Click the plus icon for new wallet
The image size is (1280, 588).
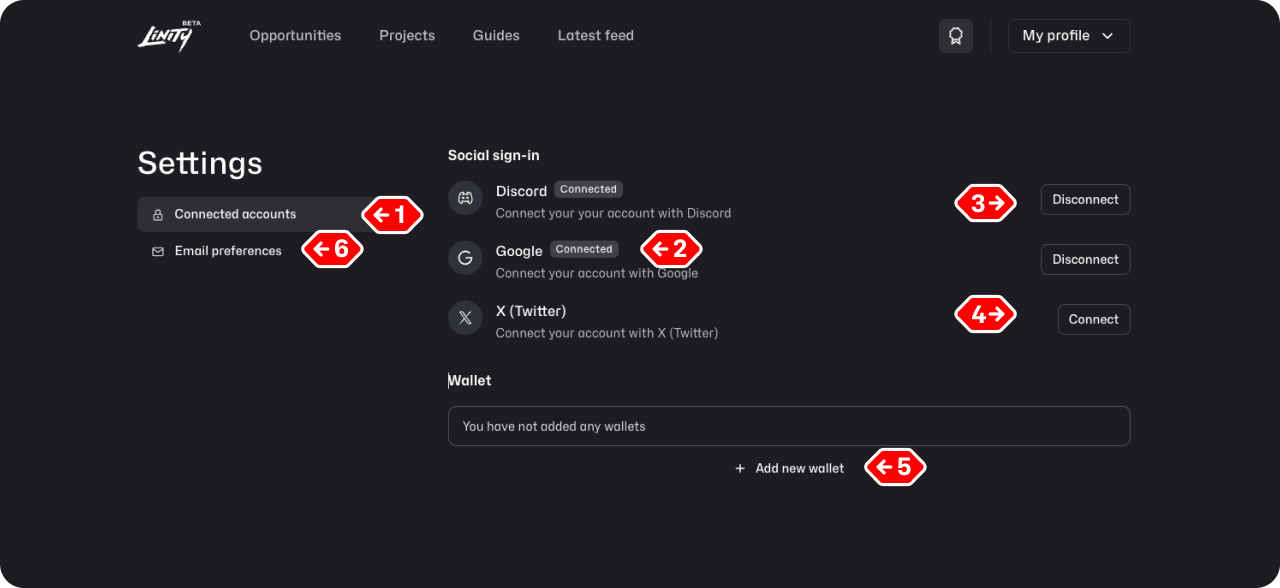(740, 468)
